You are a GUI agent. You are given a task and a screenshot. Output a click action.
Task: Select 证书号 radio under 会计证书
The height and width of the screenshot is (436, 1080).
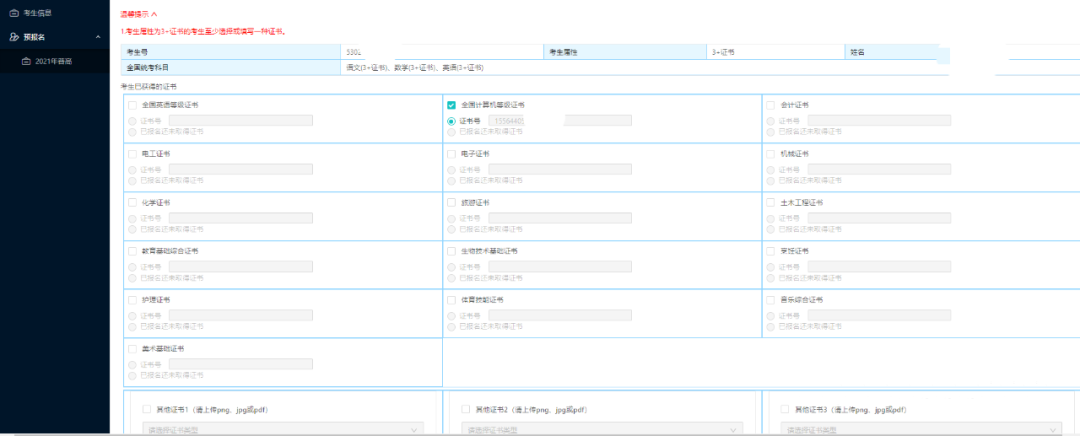click(x=771, y=121)
